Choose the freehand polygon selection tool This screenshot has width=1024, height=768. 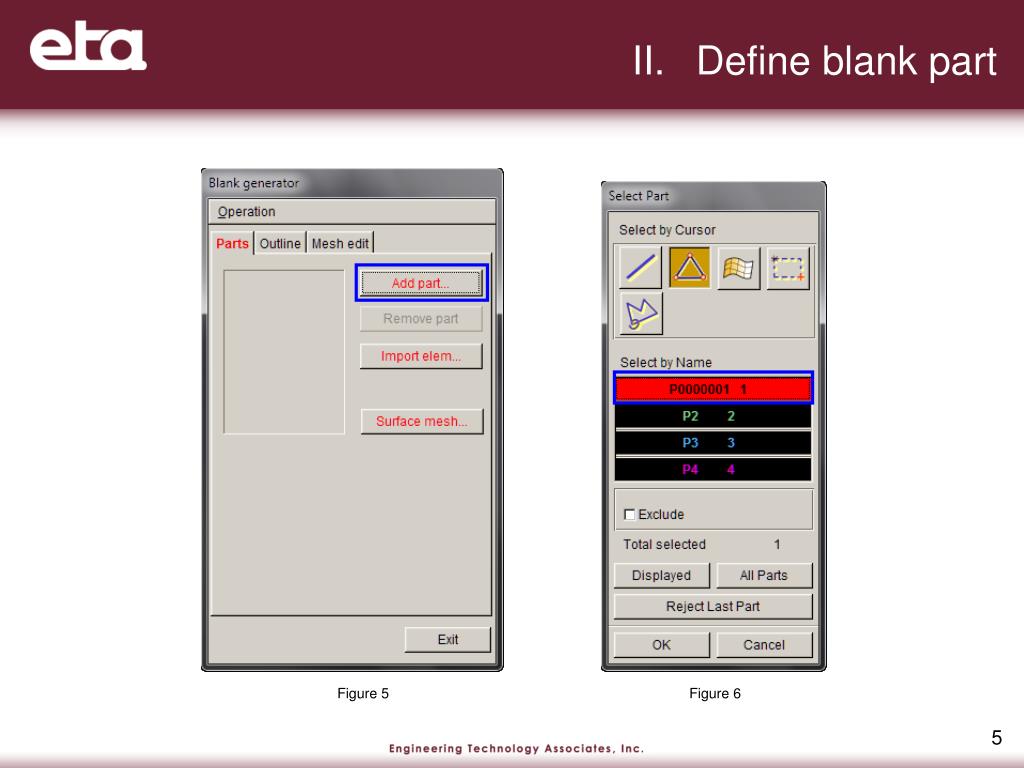click(x=641, y=313)
